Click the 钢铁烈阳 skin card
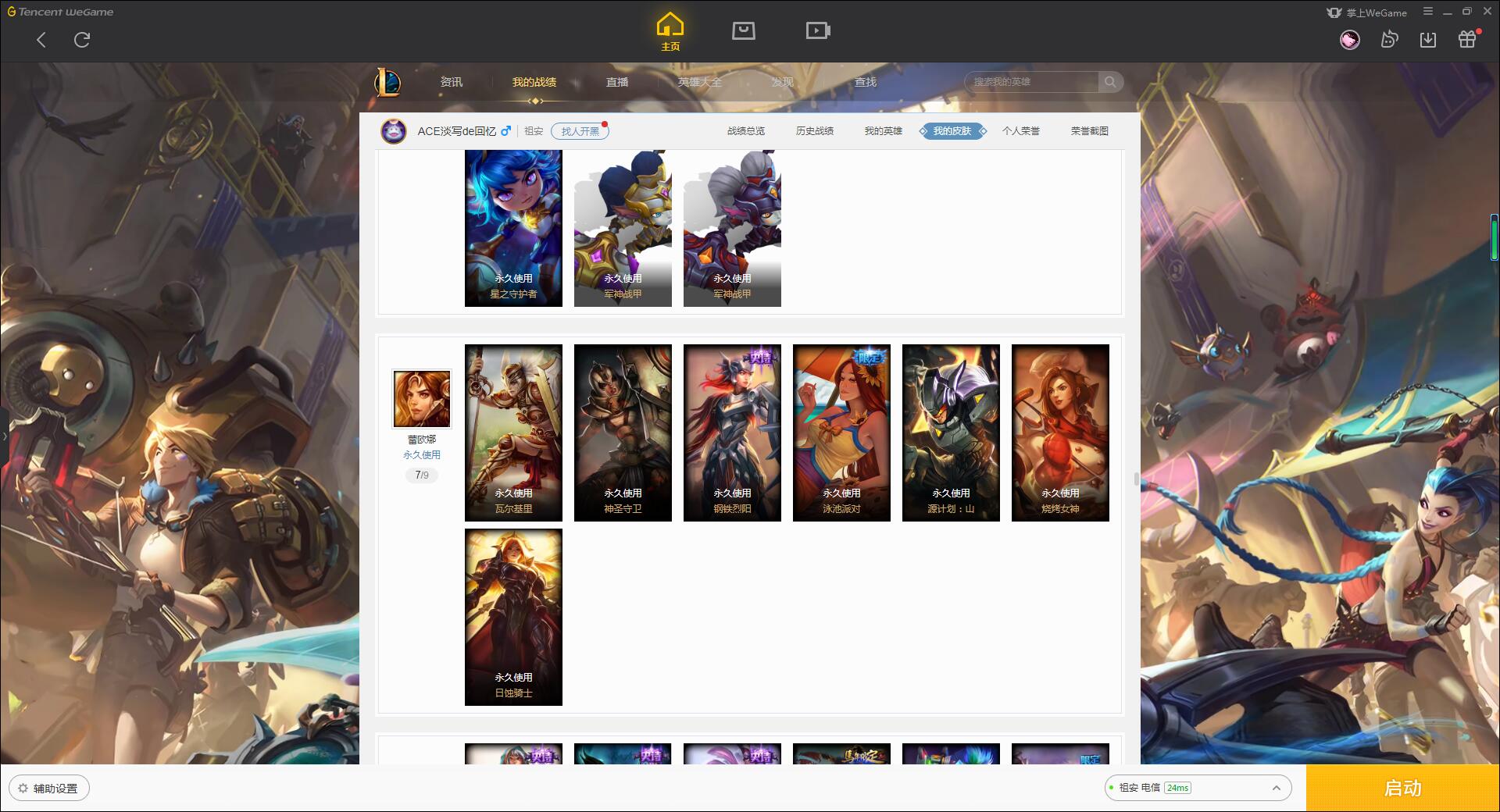 [x=732, y=433]
